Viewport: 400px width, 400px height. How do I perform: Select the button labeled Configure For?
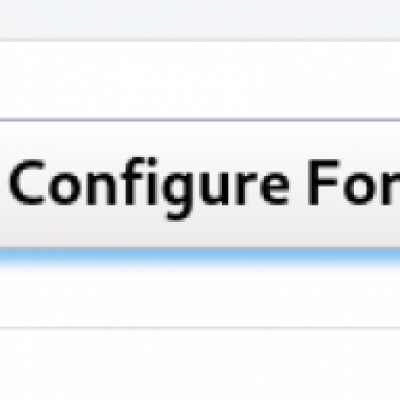[200, 184]
